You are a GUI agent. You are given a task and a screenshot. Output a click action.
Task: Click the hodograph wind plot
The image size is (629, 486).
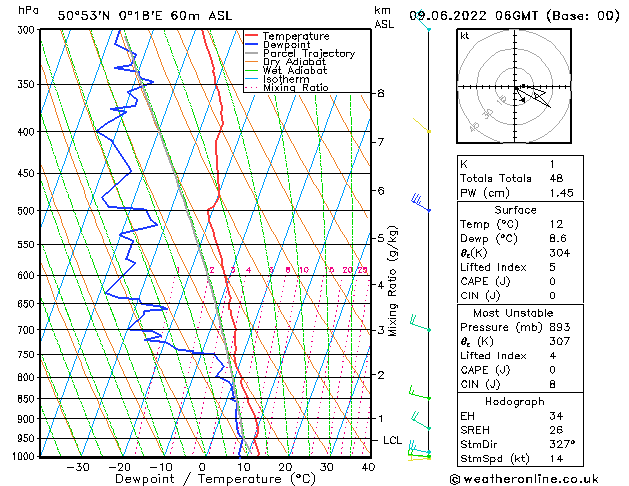point(514,86)
